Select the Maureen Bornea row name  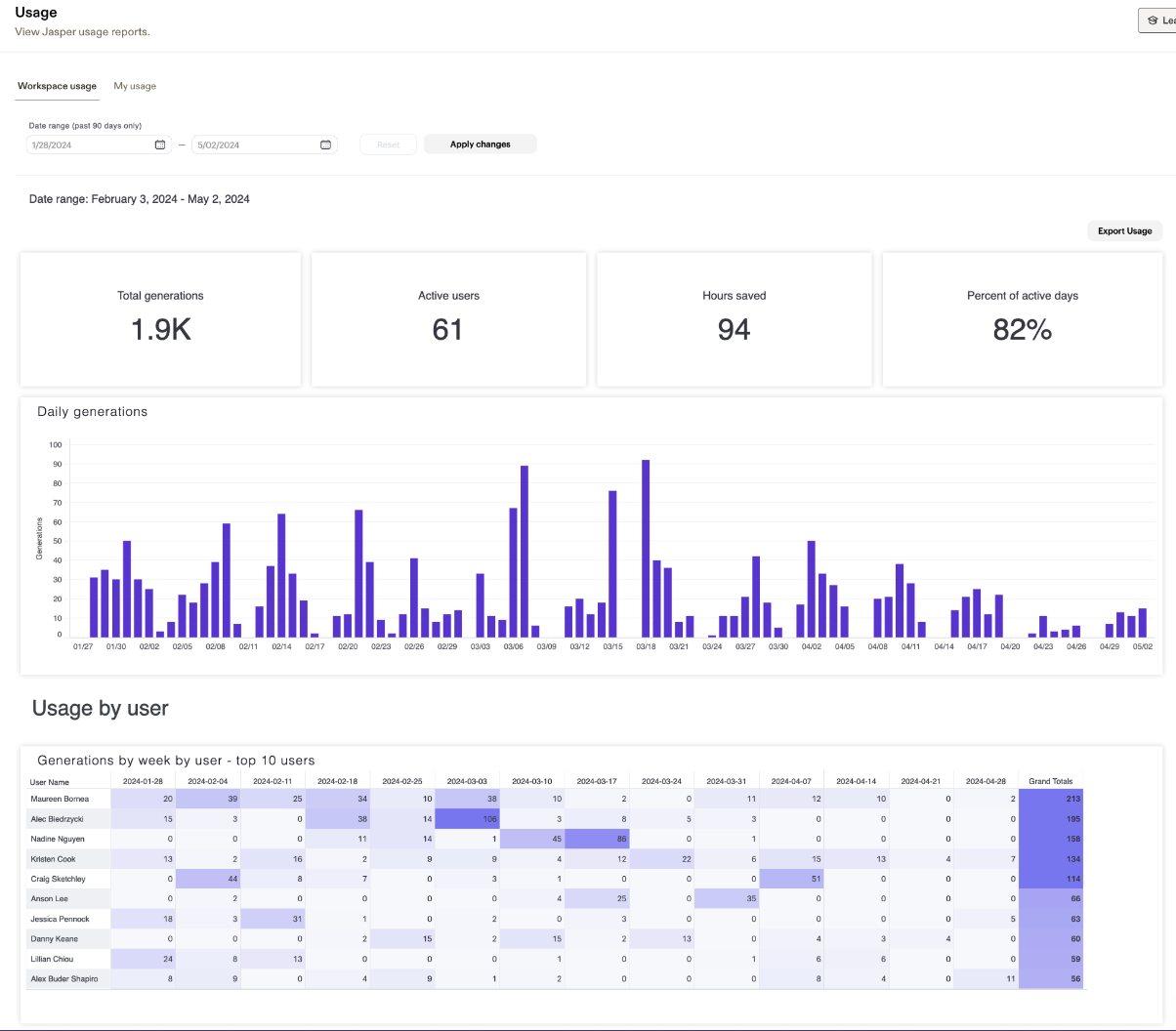59,799
